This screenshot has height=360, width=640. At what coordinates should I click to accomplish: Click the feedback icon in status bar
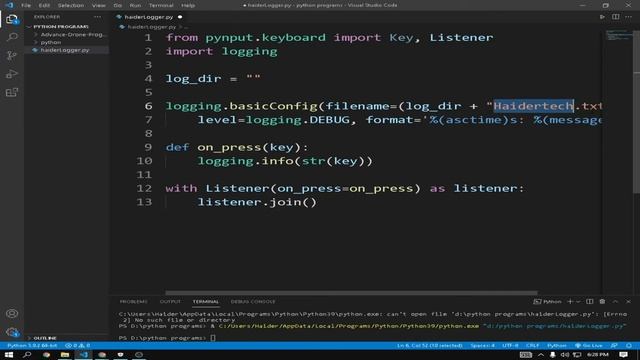(614, 345)
